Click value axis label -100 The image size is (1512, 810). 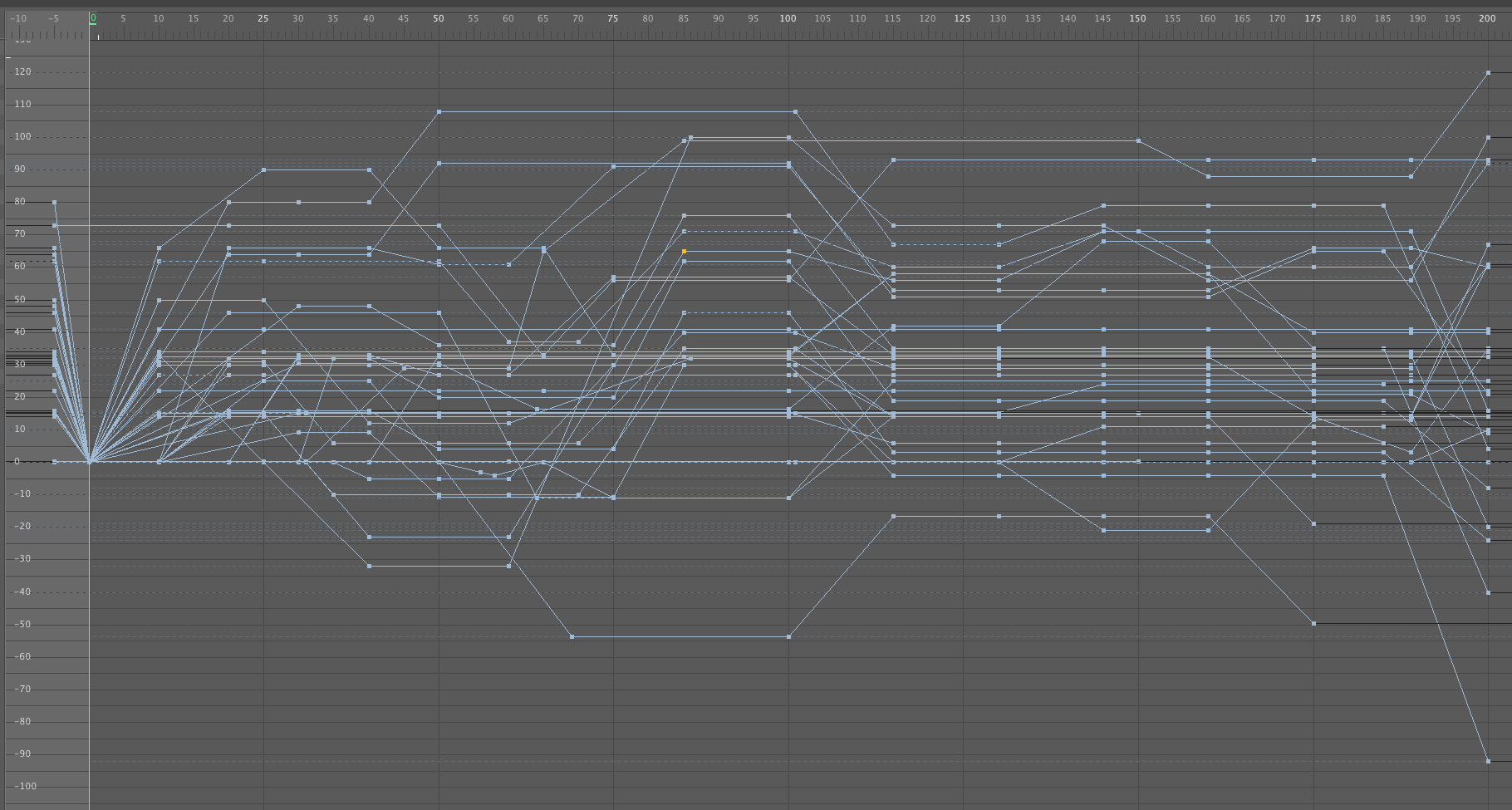tap(24, 786)
